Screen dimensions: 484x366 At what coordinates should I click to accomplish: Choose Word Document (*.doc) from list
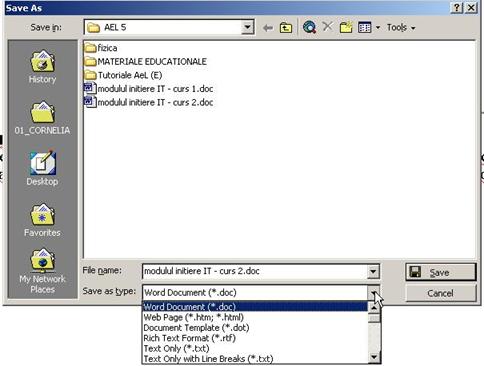pyautogui.click(x=255, y=307)
